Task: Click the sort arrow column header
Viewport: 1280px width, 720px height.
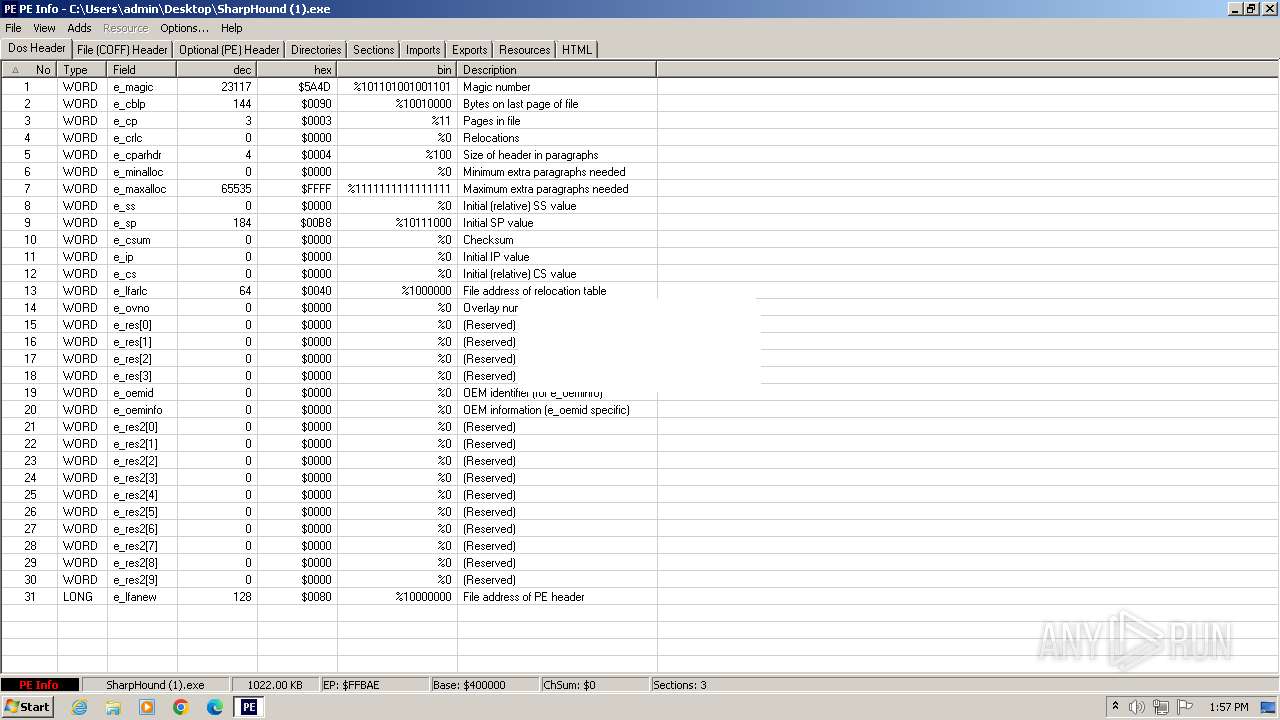Action: [x=15, y=70]
